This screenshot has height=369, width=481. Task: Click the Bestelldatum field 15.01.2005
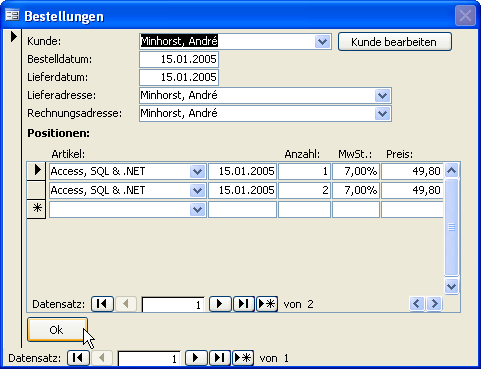tap(179, 59)
